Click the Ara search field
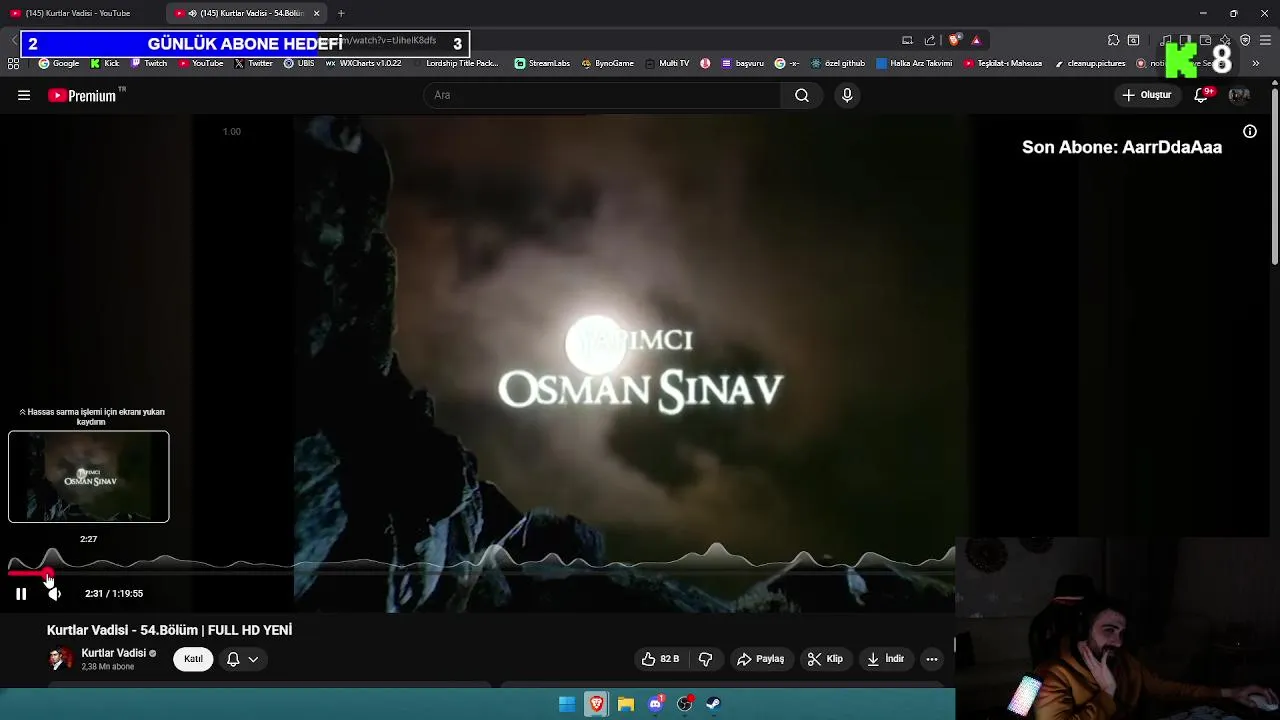The image size is (1280, 720). click(x=603, y=95)
